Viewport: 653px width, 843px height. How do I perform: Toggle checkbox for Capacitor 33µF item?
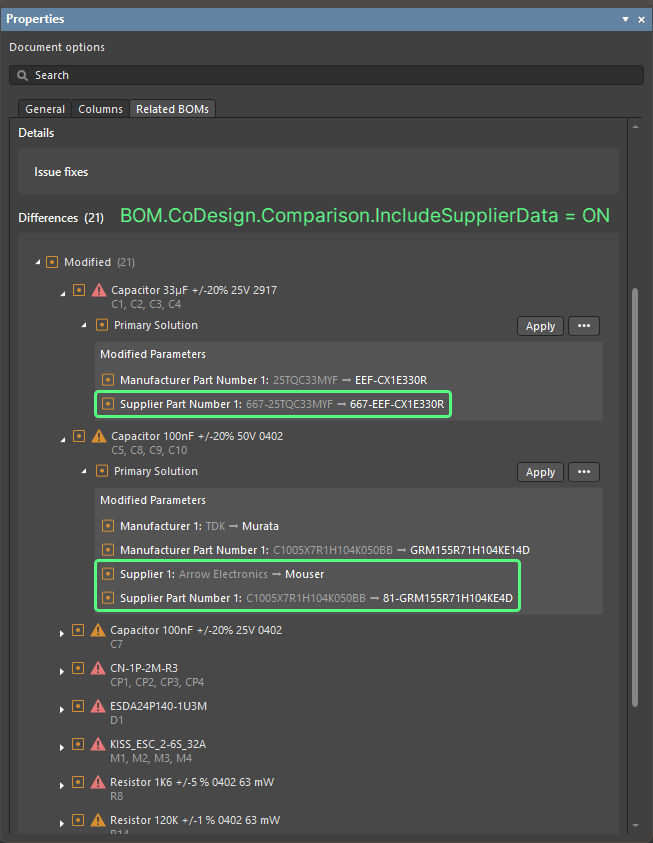(79, 290)
